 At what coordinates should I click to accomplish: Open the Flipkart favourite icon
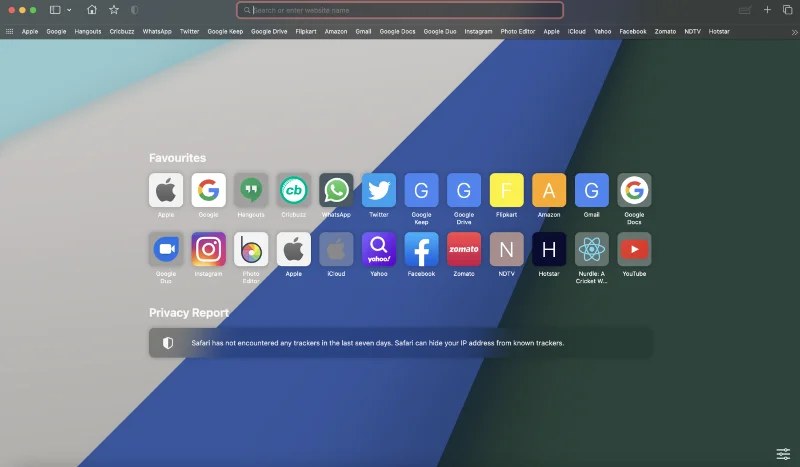coord(507,190)
